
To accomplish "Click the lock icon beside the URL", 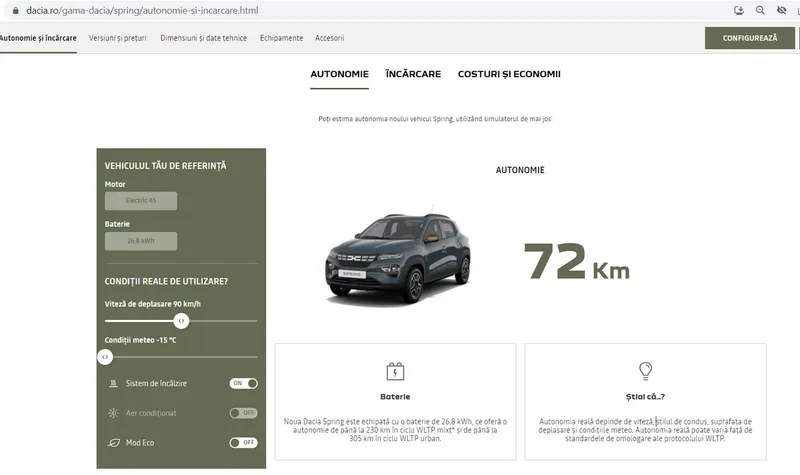I will (15, 11).
